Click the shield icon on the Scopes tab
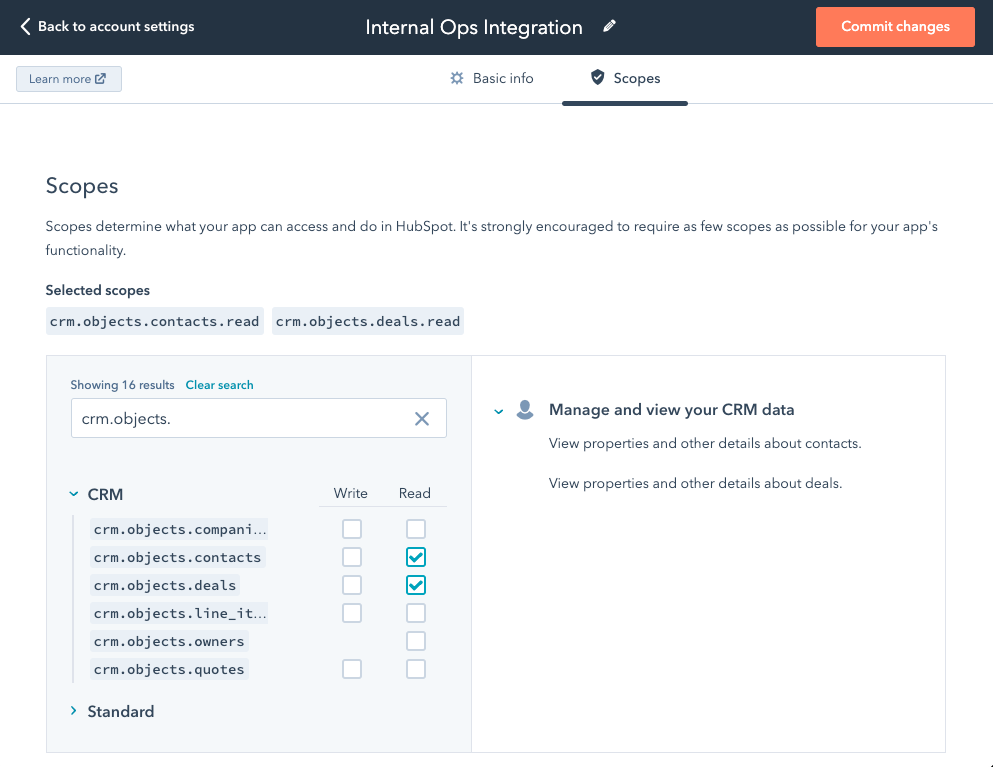 tap(597, 78)
